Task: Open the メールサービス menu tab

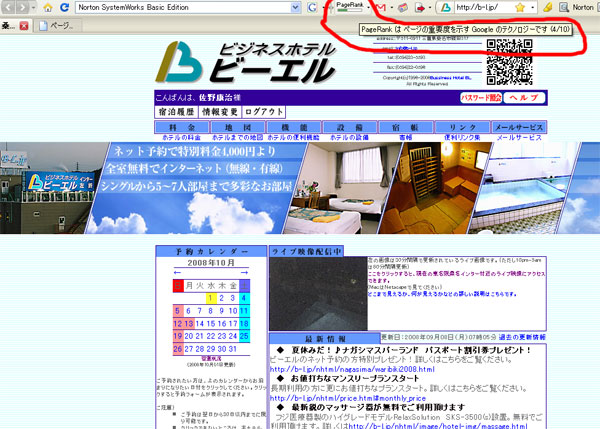Action: pyautogui.click(x=519, y=127)
